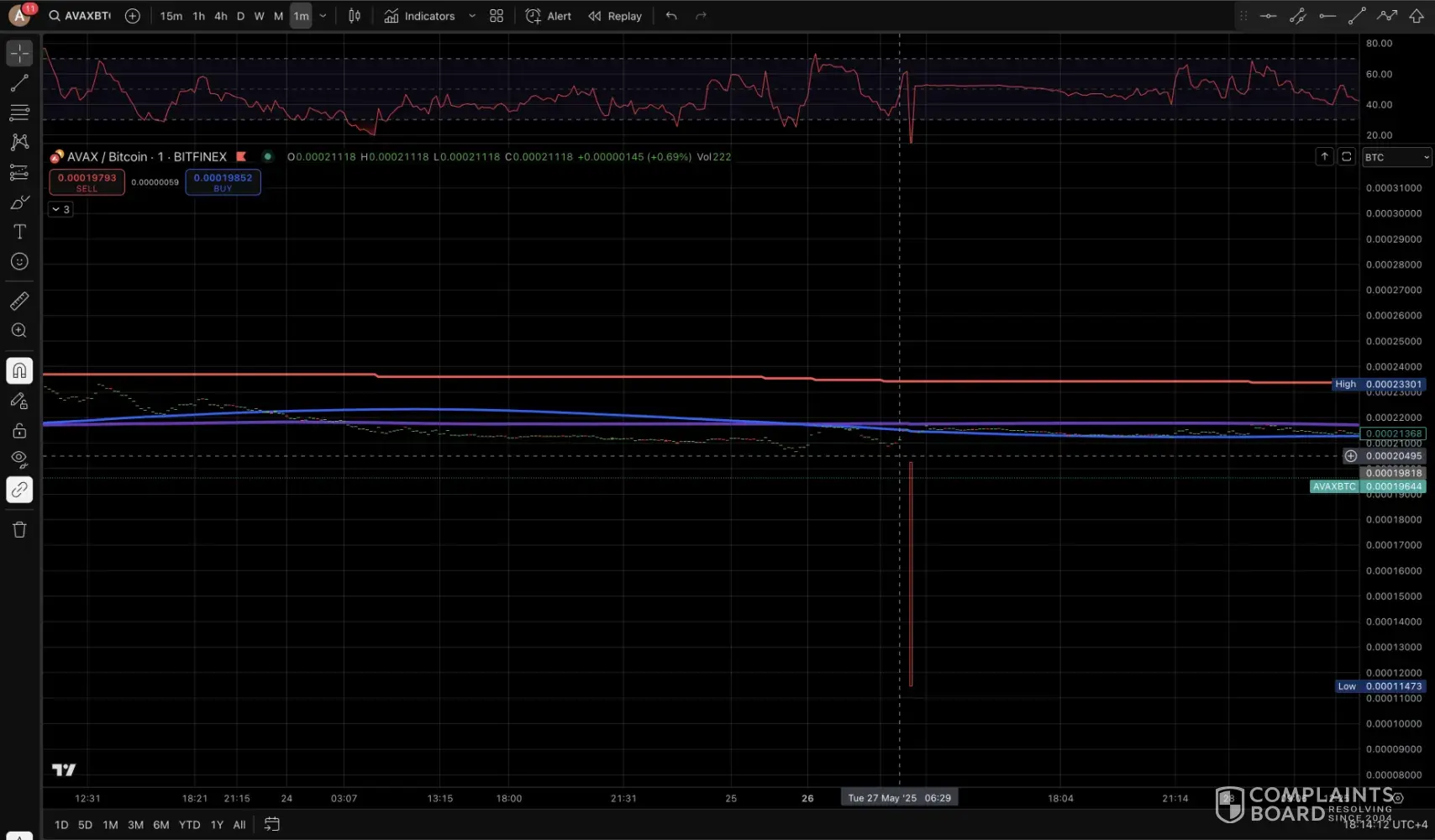Open the BTC currency dropdown
This screenshot has width=1435, height=840.
(1396, 157)
